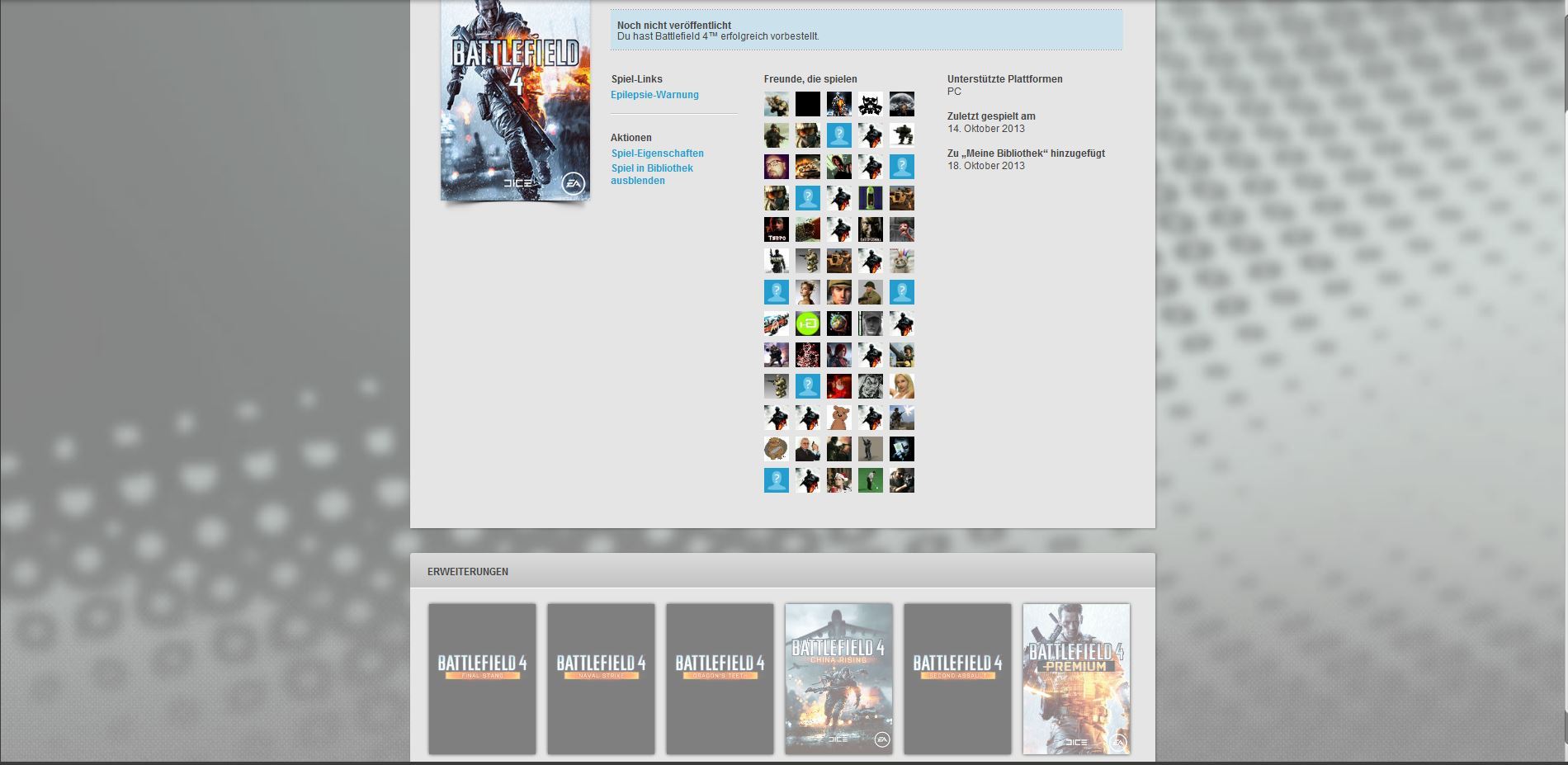Click the TEMPO red-black avatar
1568x765 pixels.
point(777,229)
